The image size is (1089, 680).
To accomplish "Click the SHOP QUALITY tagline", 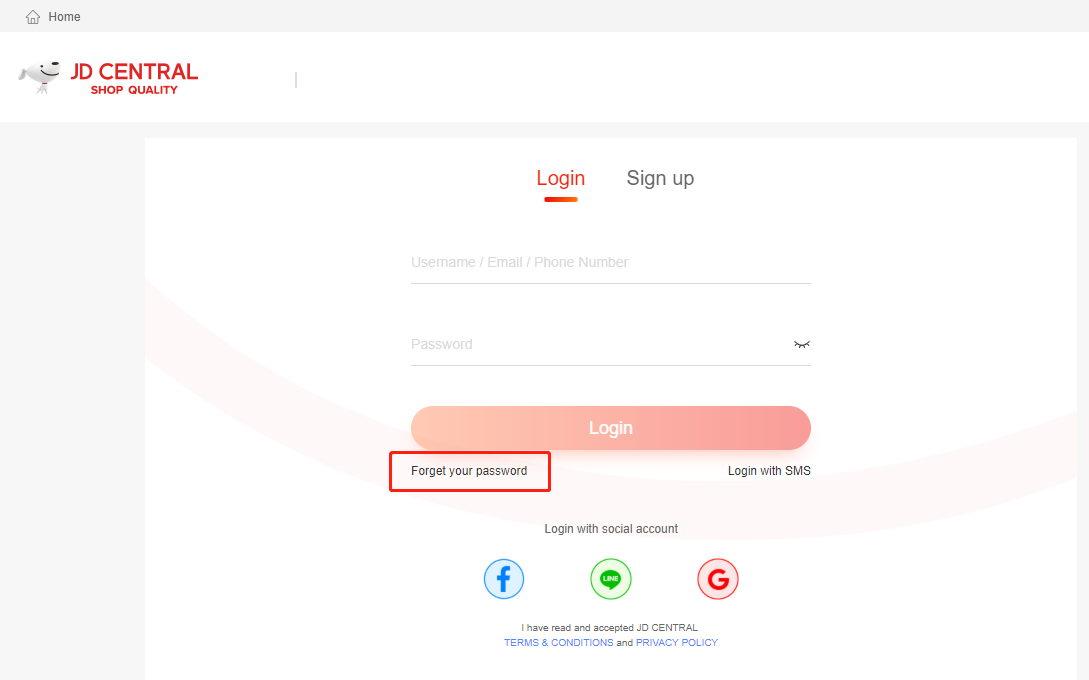I will pyautogui.click(x=134, y=90).
